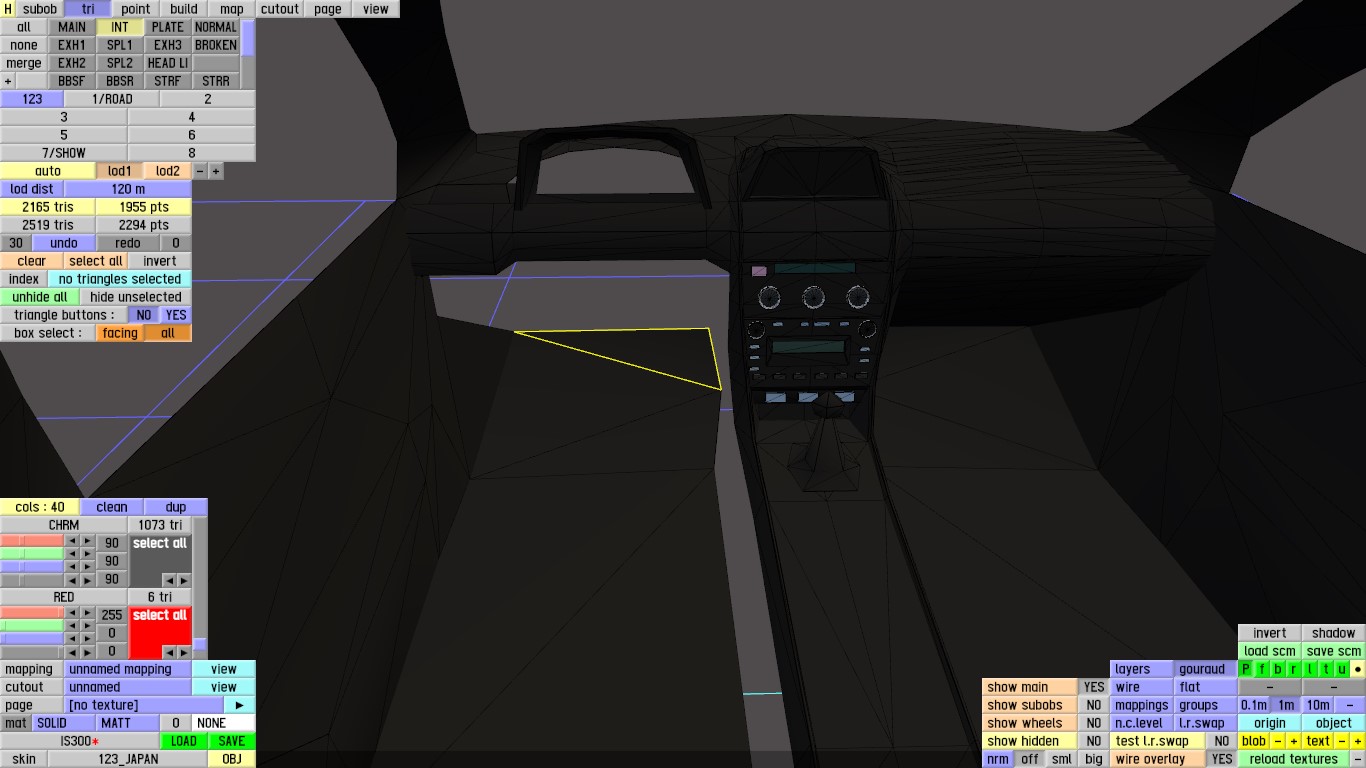Screen dimensions: 1366x768
Task: Click the RED colour swatch
Action: coord(160,633)
